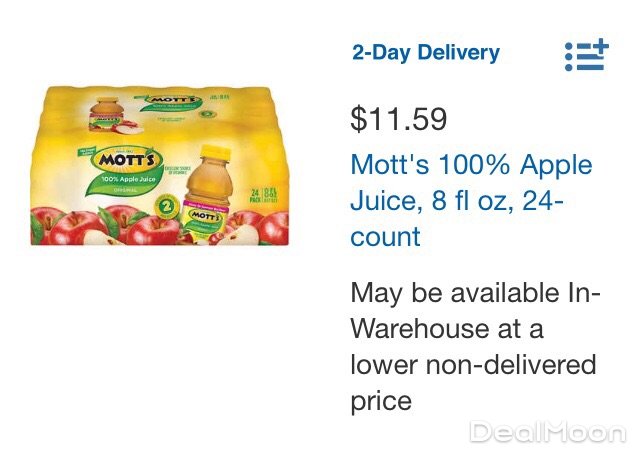Tap the add-to-list icon with plus sign
This screenshot has width=640, height=456.
click(586, 55)
